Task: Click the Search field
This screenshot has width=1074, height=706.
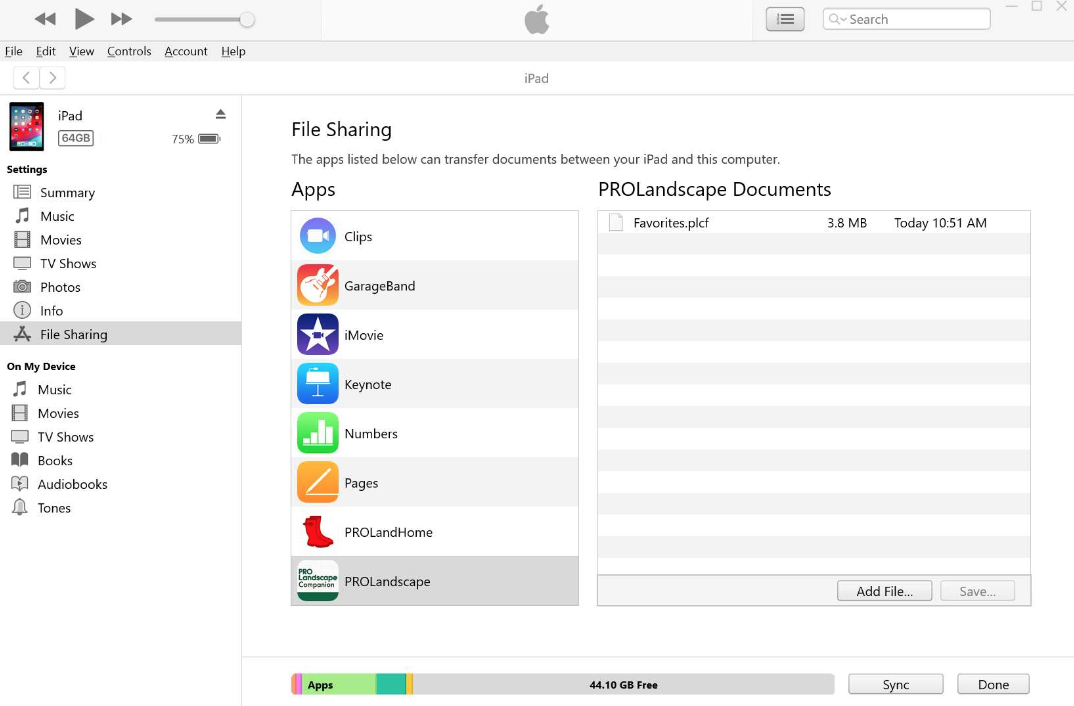Action: pyautogui.click(x=906, y=19)
